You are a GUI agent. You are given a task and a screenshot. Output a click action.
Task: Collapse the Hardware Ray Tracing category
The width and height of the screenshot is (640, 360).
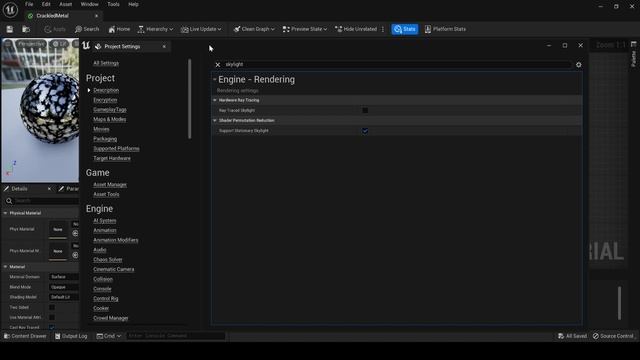215,100
